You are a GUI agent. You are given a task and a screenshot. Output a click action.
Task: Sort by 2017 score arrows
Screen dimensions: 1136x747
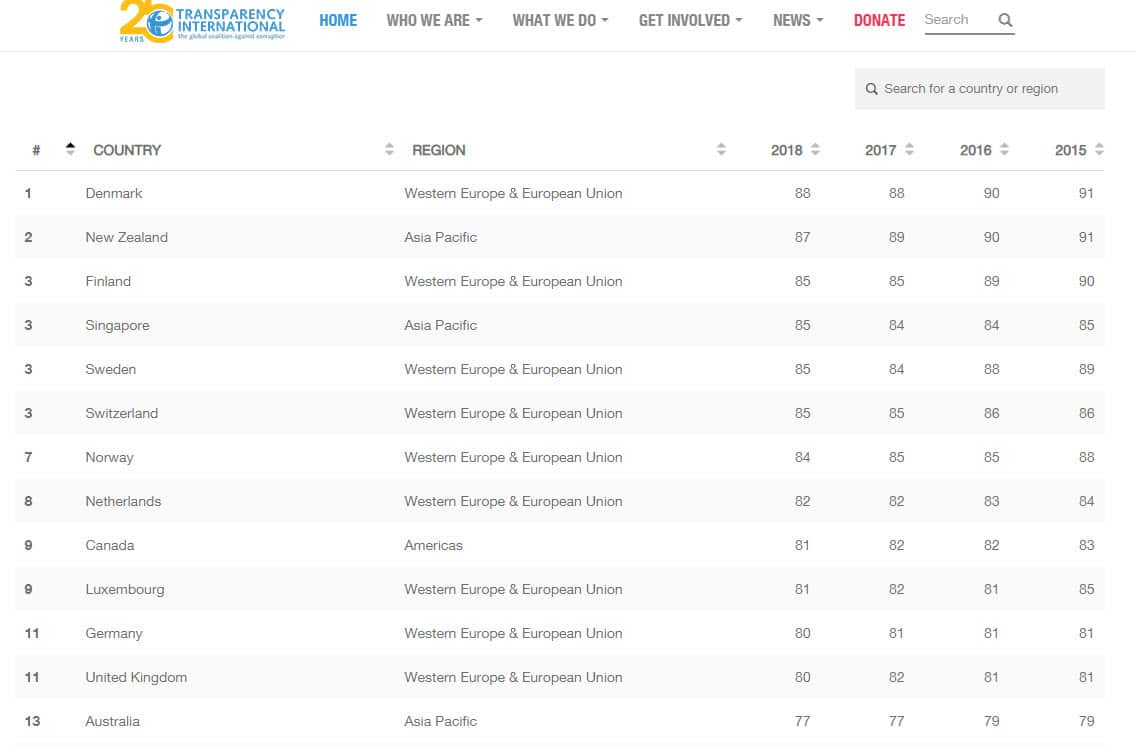(x=909, y=149)
